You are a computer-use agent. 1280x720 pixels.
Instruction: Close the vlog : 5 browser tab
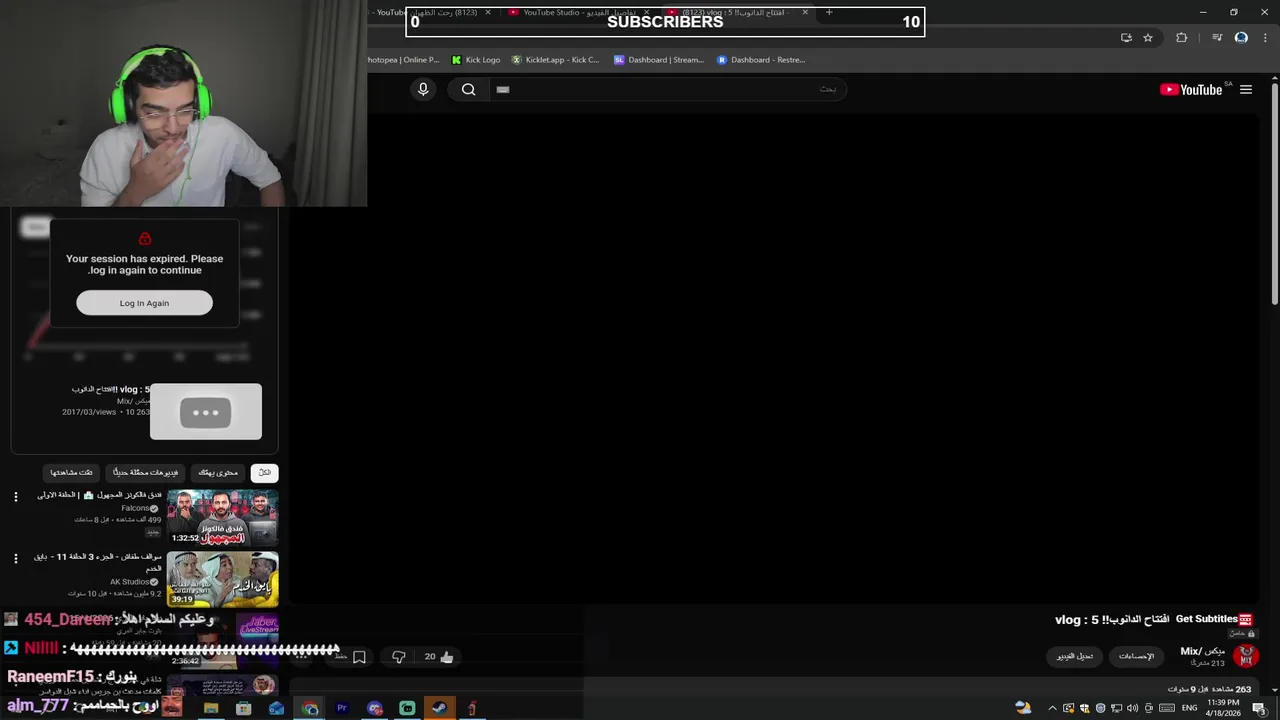pyautogui.click(x=805, y=12)
